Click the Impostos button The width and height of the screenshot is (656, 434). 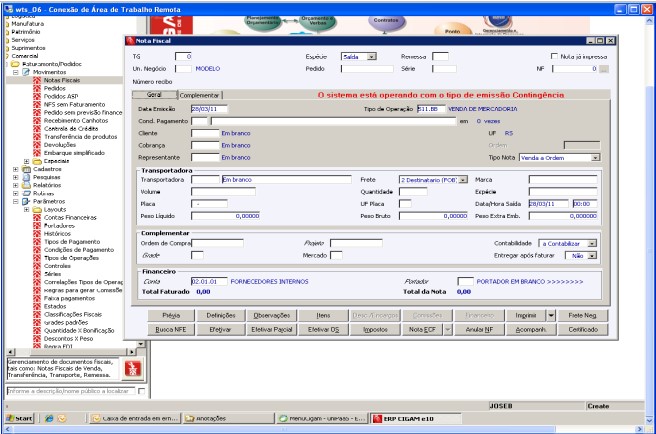coord(375,330)
